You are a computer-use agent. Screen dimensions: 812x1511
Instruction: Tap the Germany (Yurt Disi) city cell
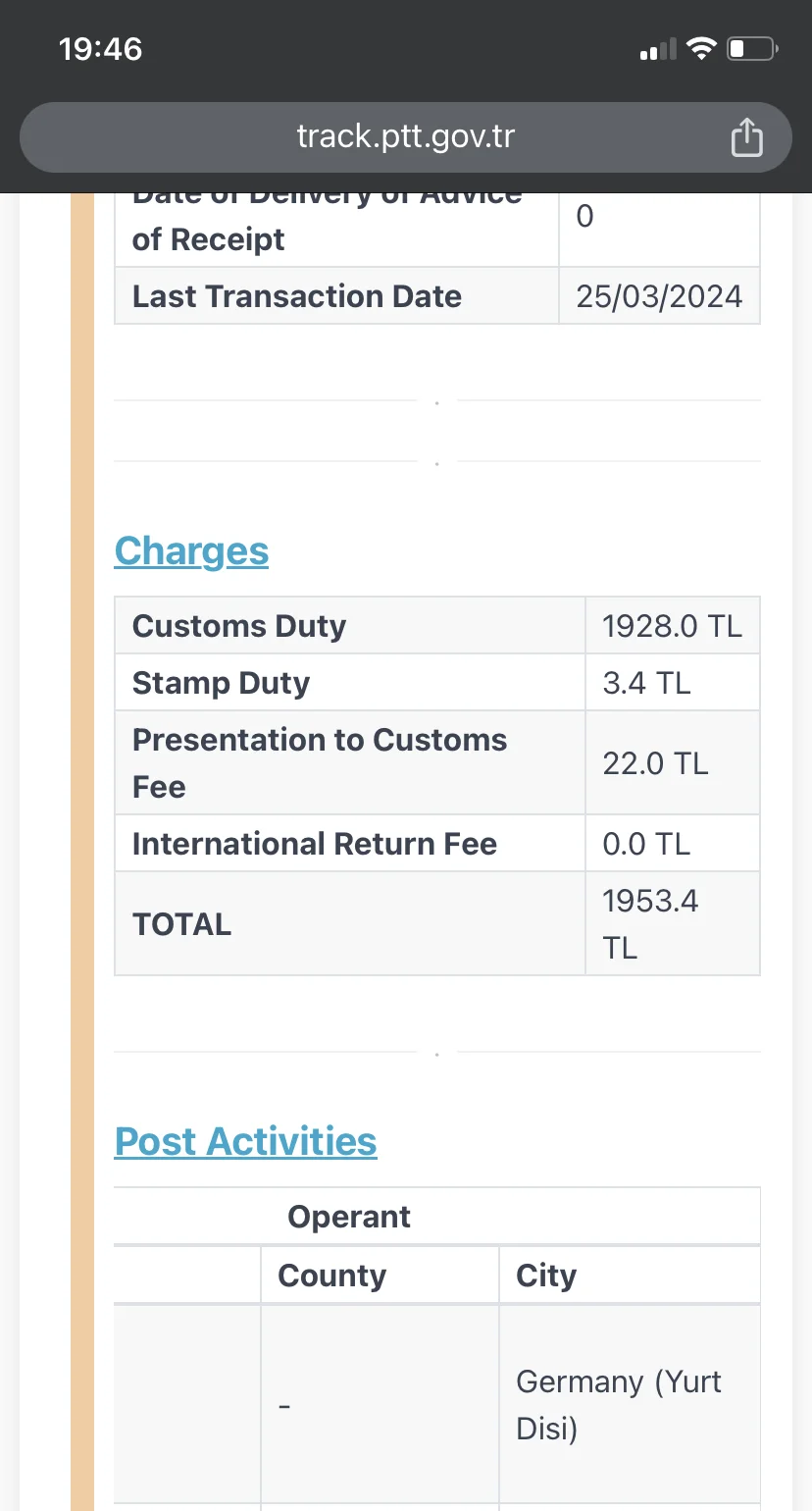point(618,1404)
